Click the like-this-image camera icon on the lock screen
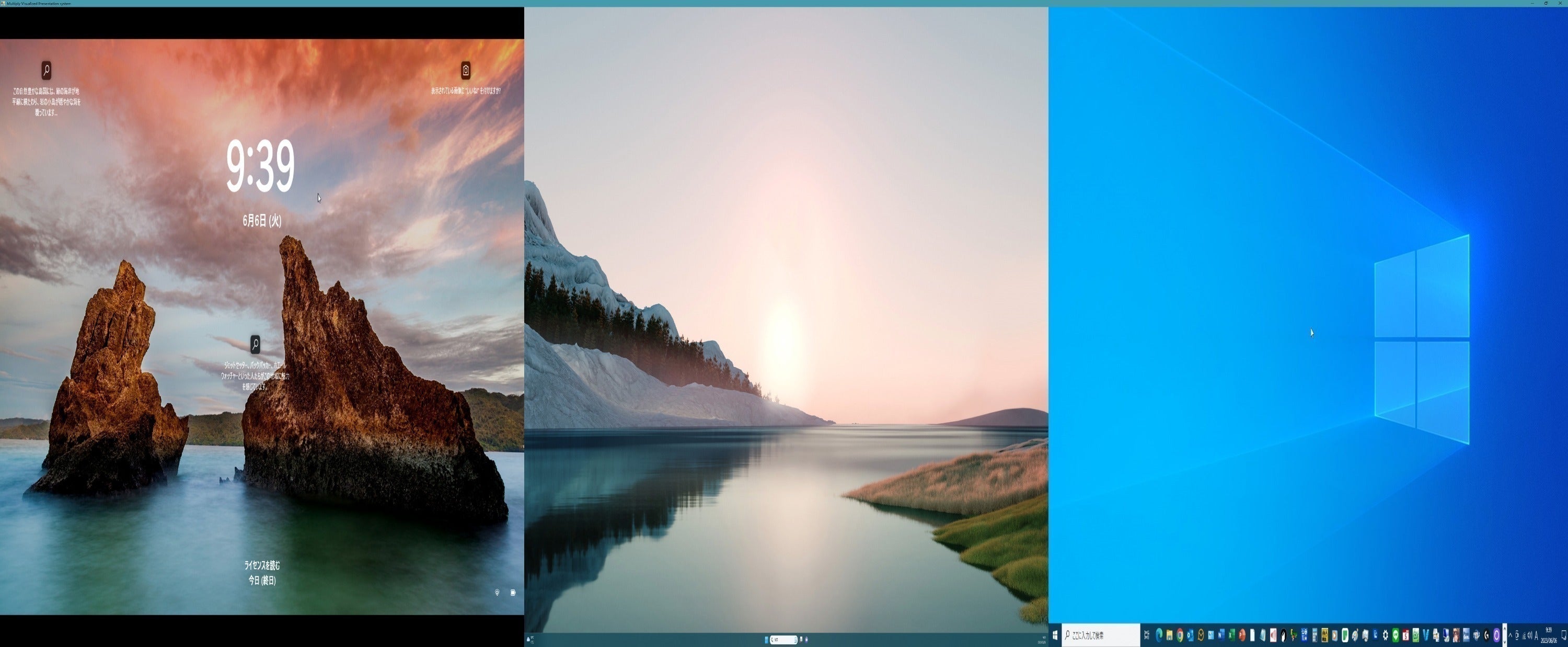Image resolution: width=1568 pixels, height=647 pixels. [466, 70]
